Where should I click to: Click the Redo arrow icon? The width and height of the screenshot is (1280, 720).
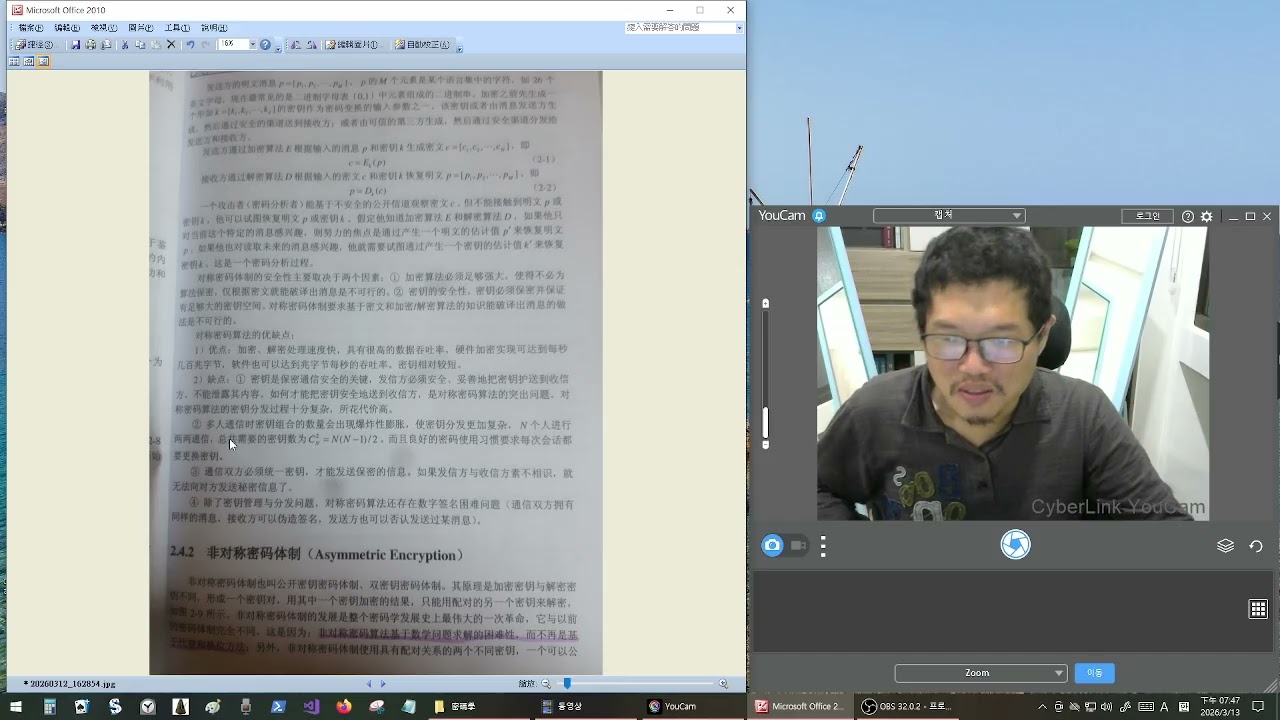(x=206, y=45)
